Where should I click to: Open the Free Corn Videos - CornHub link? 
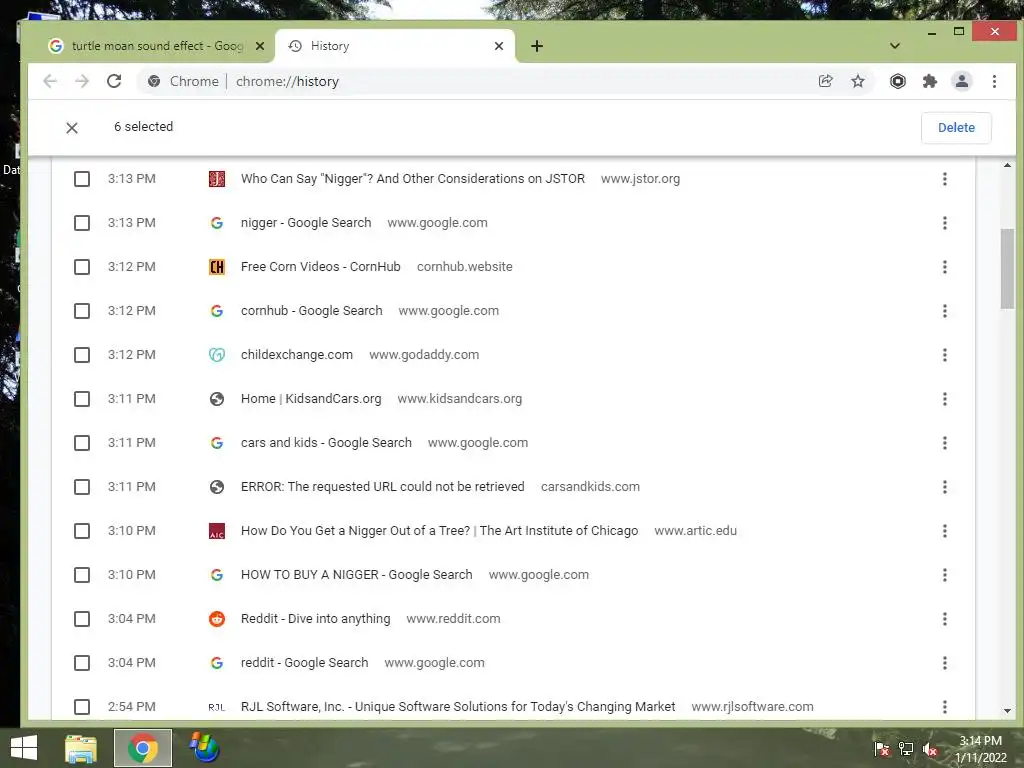click(x=321, y=267)
